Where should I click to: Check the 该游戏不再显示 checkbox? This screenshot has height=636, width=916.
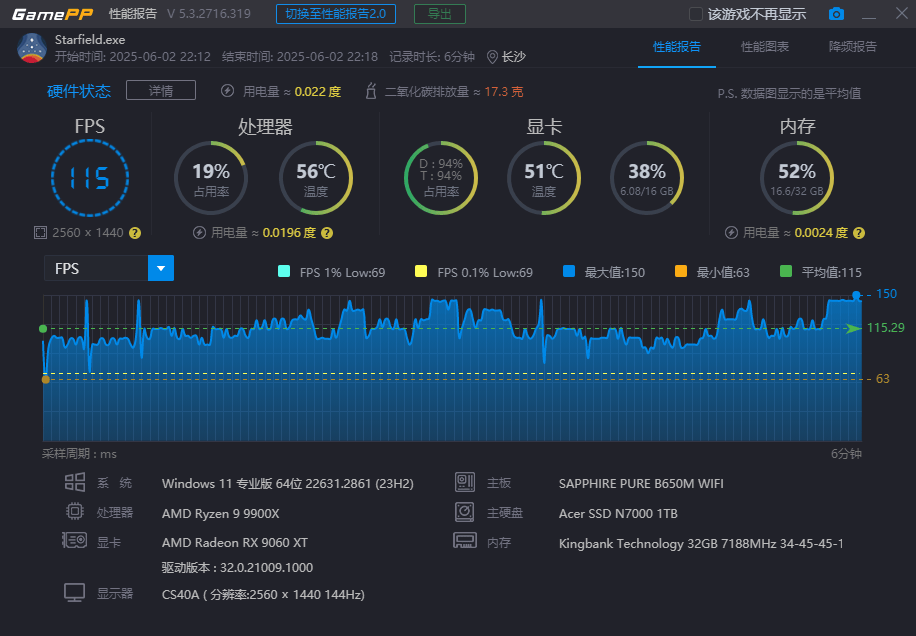point(696,14)
